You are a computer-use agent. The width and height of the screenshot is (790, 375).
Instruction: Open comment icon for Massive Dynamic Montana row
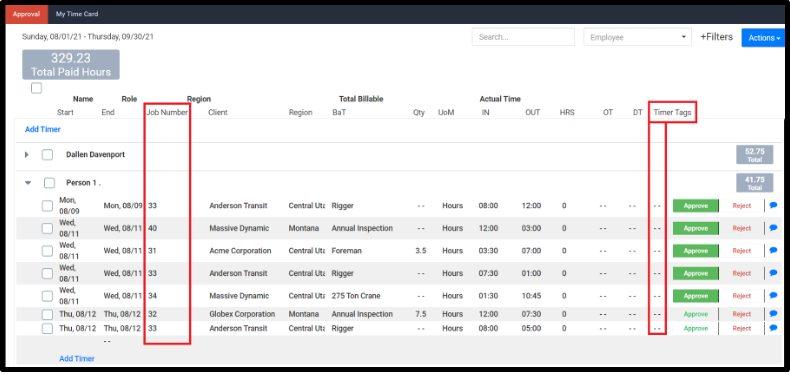point(773,228)
